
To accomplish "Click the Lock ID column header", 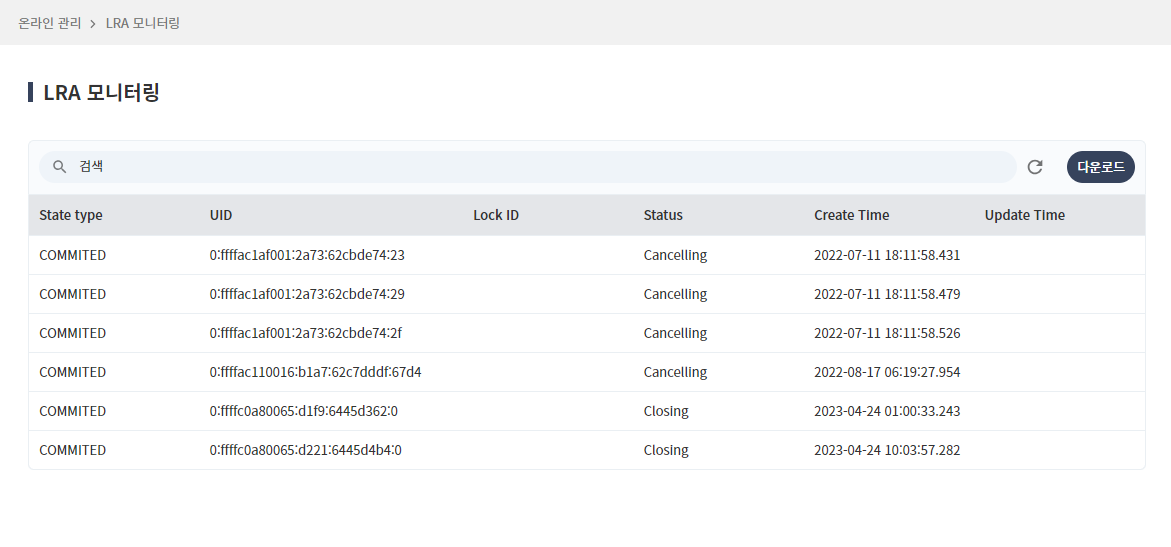I will tap(496, 215).
